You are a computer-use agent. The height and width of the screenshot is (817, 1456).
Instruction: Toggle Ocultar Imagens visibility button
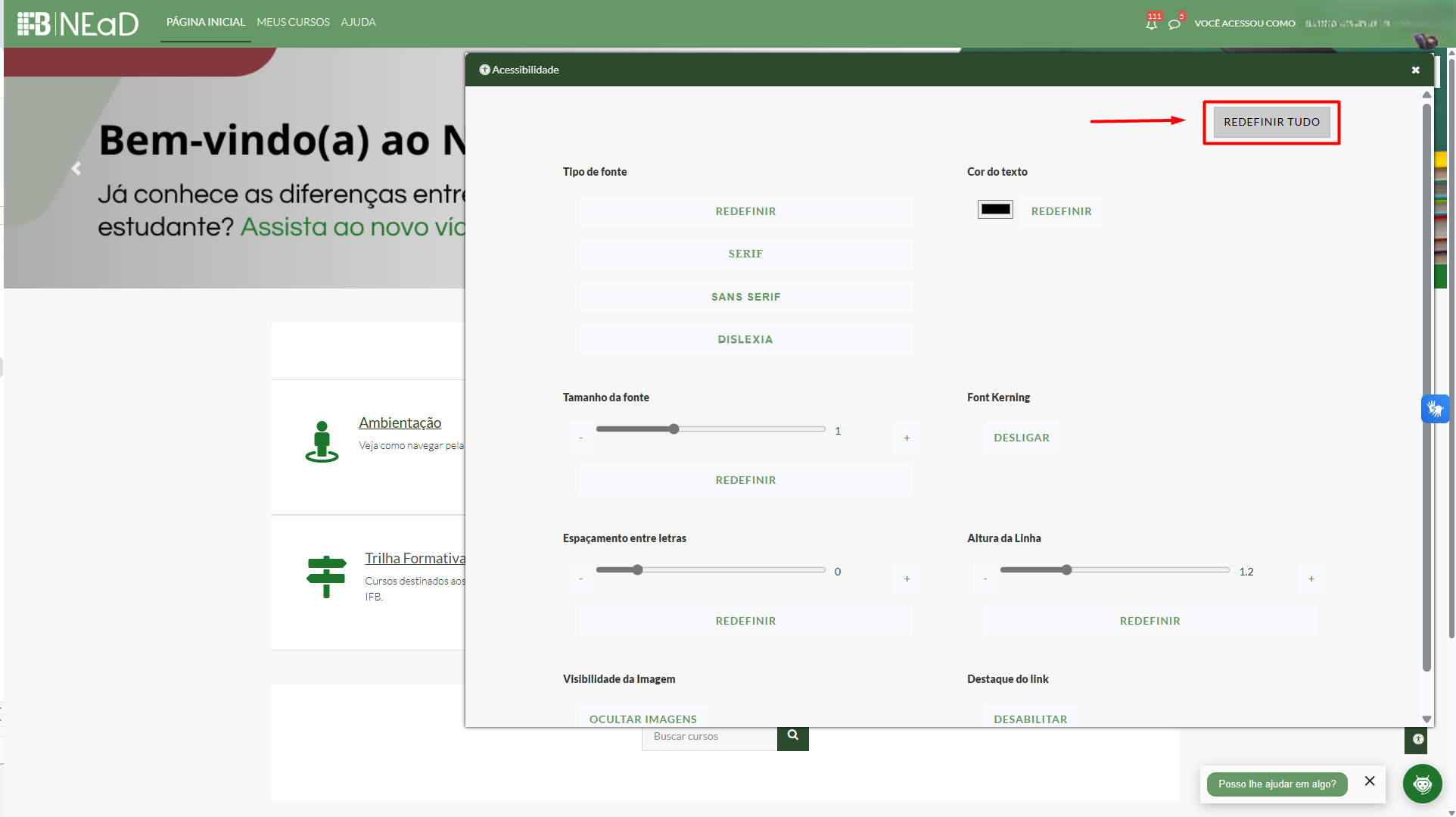click(642, 719)
